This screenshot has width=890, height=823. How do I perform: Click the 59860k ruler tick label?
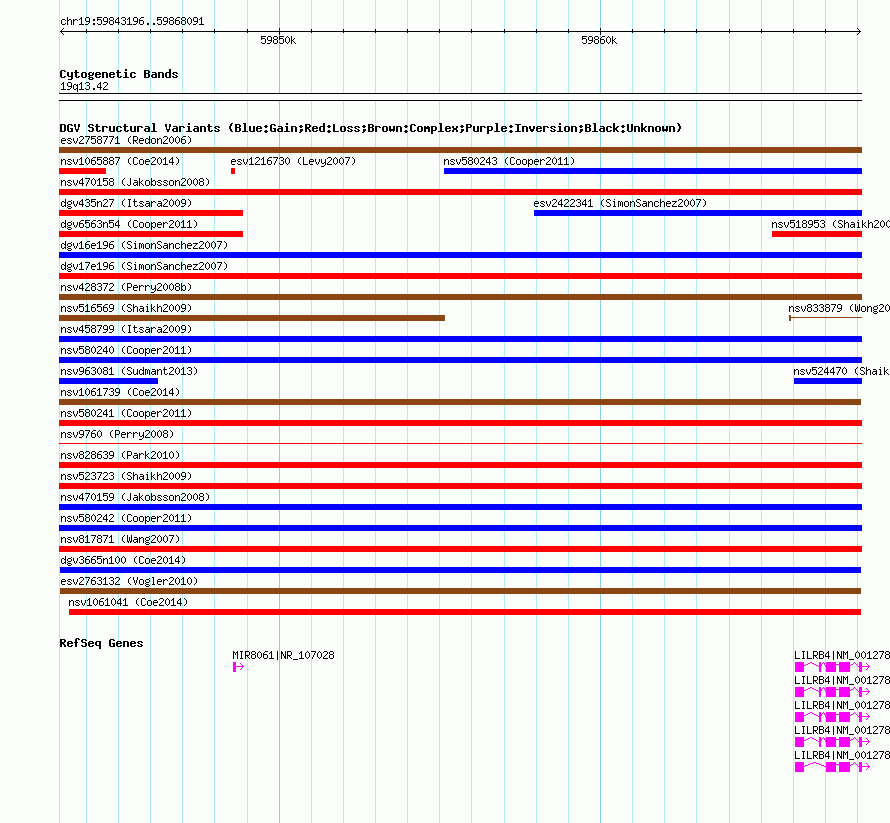599,40
